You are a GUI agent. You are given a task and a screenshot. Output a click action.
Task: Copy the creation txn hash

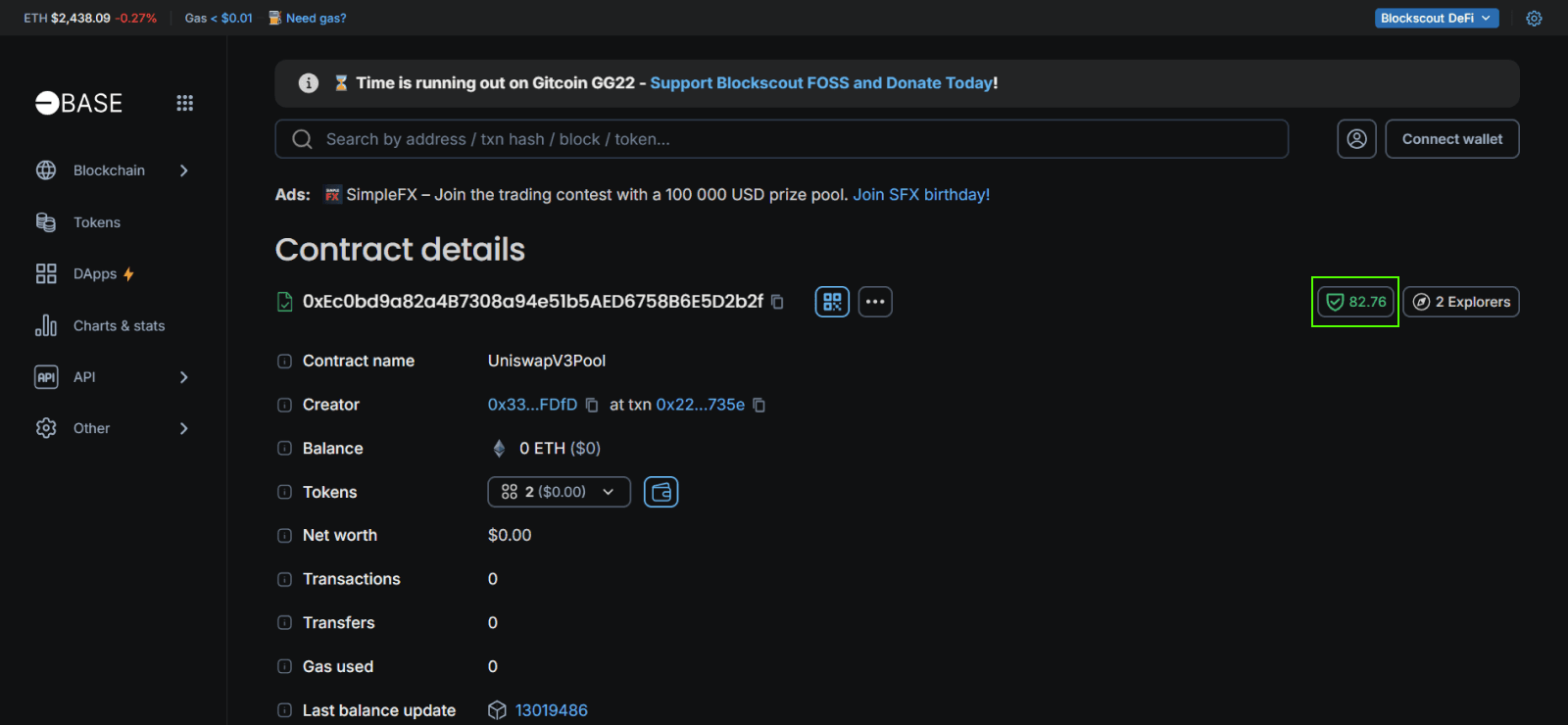(759, 405)
